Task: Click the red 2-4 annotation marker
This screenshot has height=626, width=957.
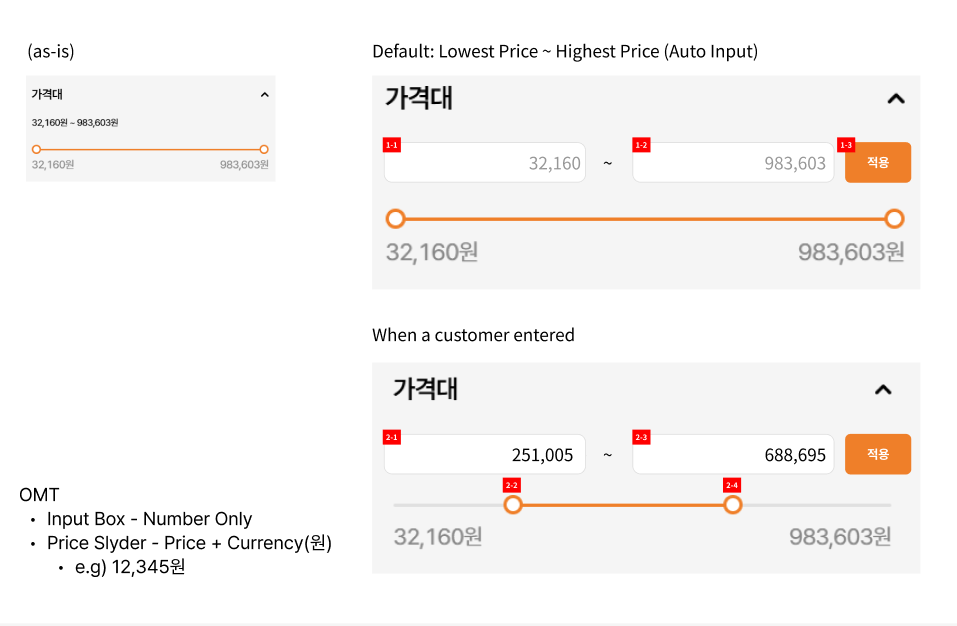Action: pos(732,485)
